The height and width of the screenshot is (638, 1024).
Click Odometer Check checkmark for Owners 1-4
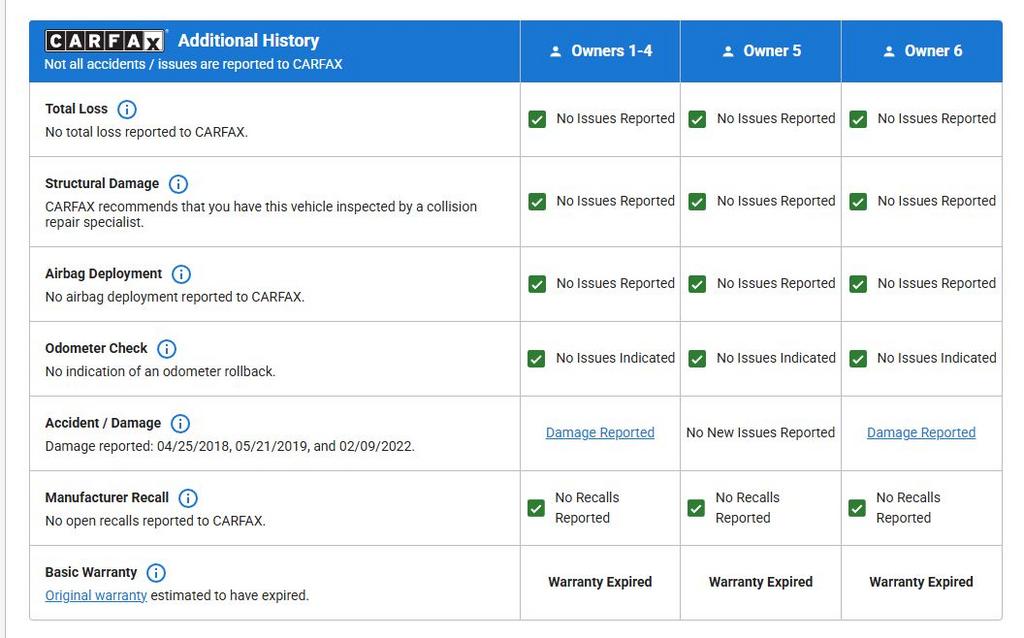(536, 359)
